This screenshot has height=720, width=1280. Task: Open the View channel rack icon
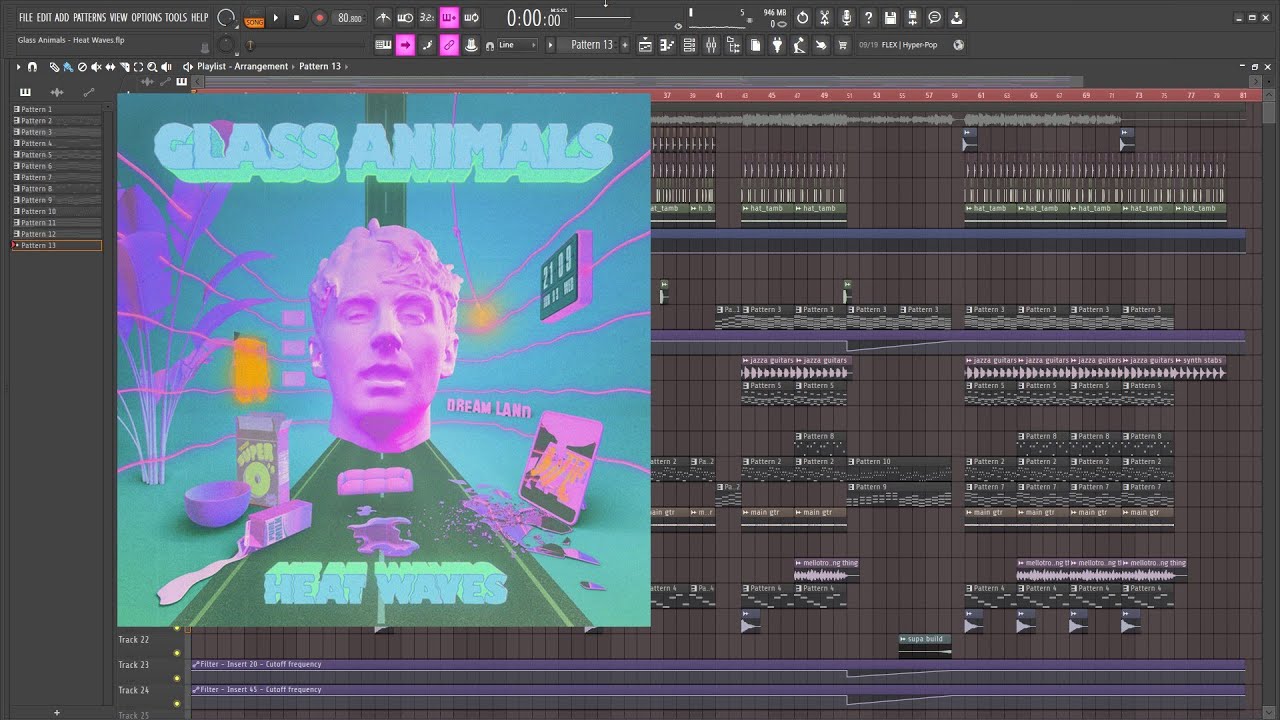point(689,45)
